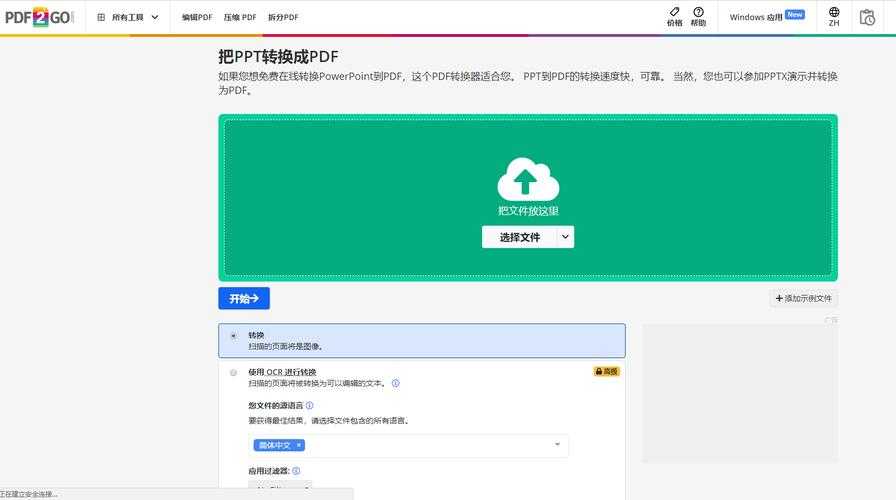Open the history clipboard icon

pyautogui.click(x=867, y=18)
